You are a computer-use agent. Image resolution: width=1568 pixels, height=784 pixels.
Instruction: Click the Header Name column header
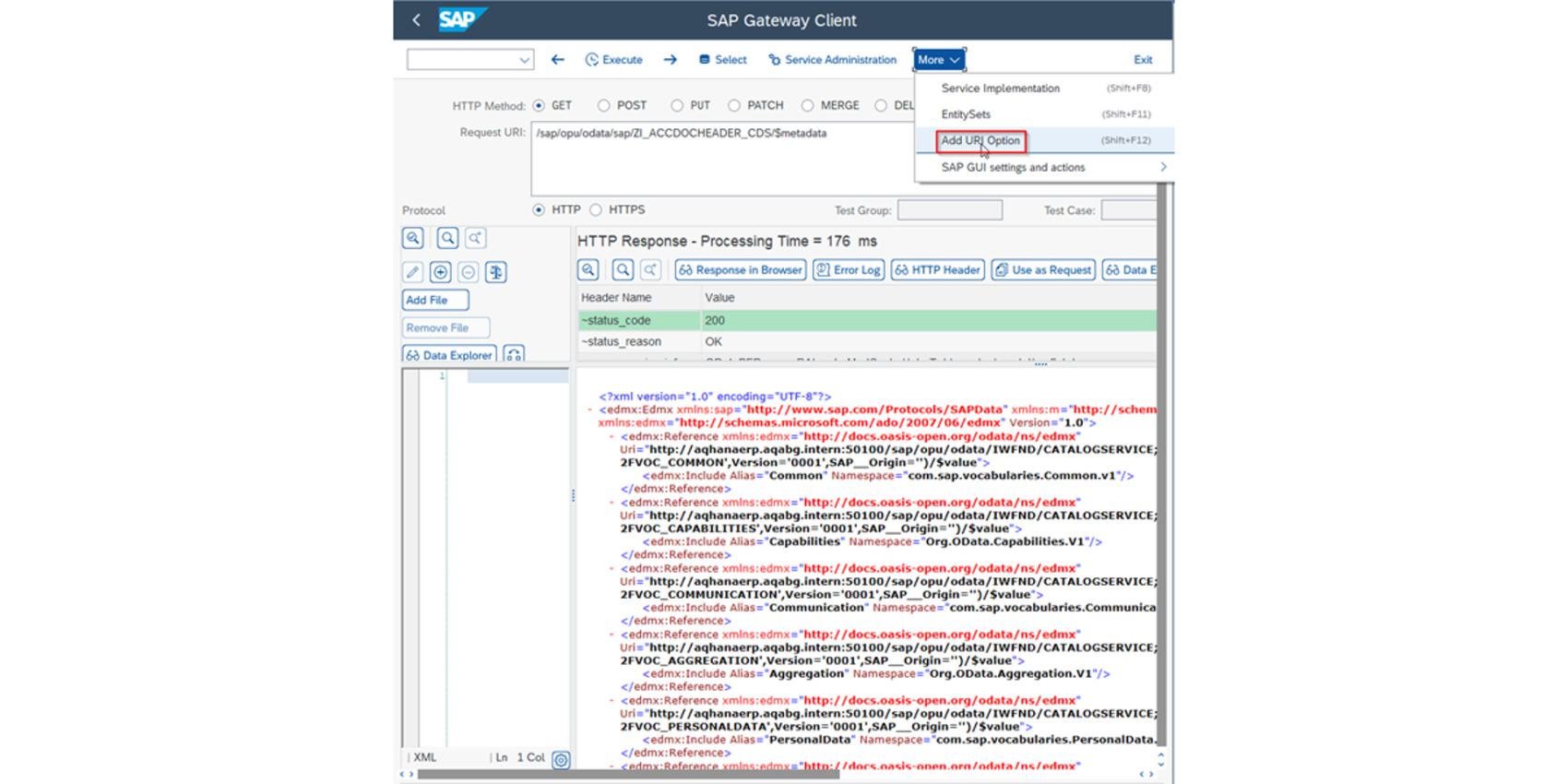(638, 298)
